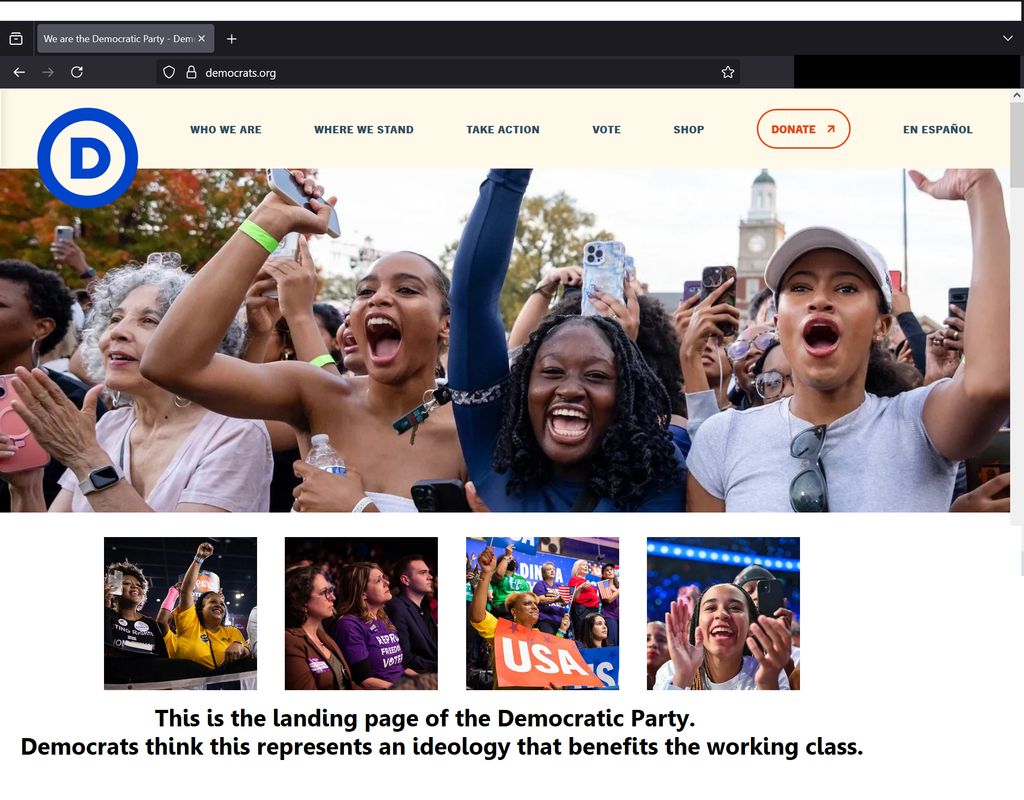Reload the democrats.org page

point(76,72)
